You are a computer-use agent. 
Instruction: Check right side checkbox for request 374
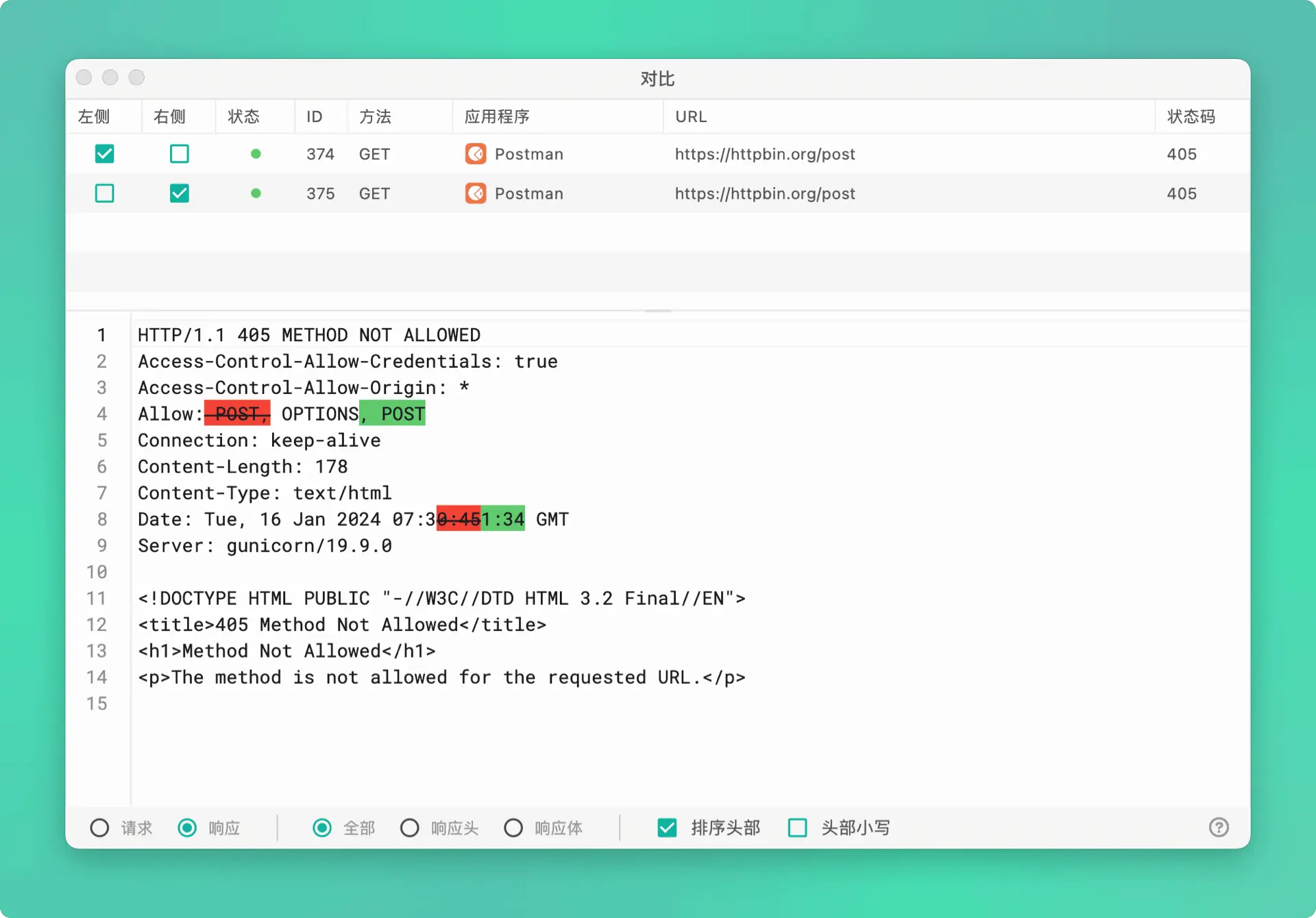point(180,154)
